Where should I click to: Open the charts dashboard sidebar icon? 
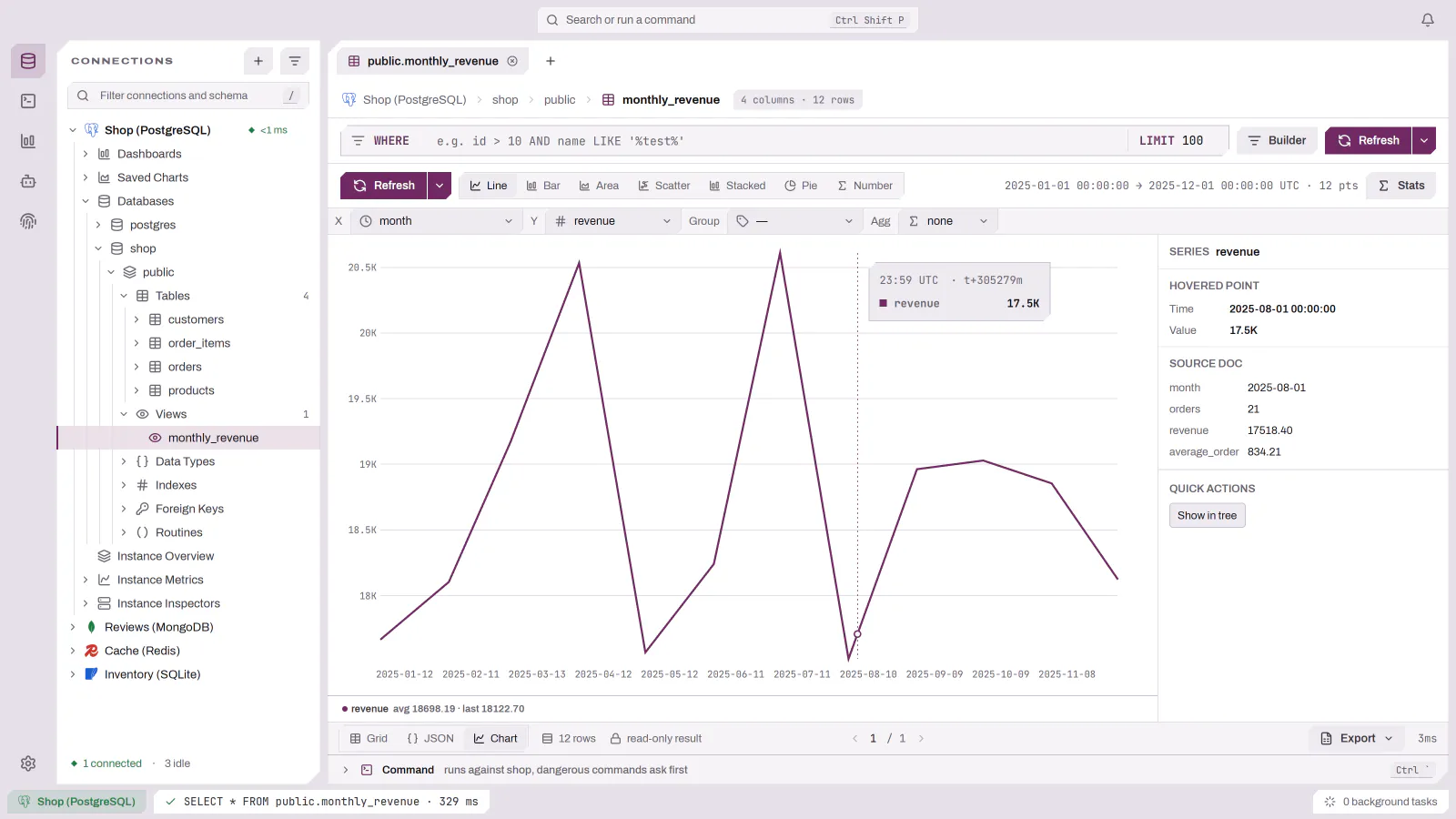tap(28, 141)
